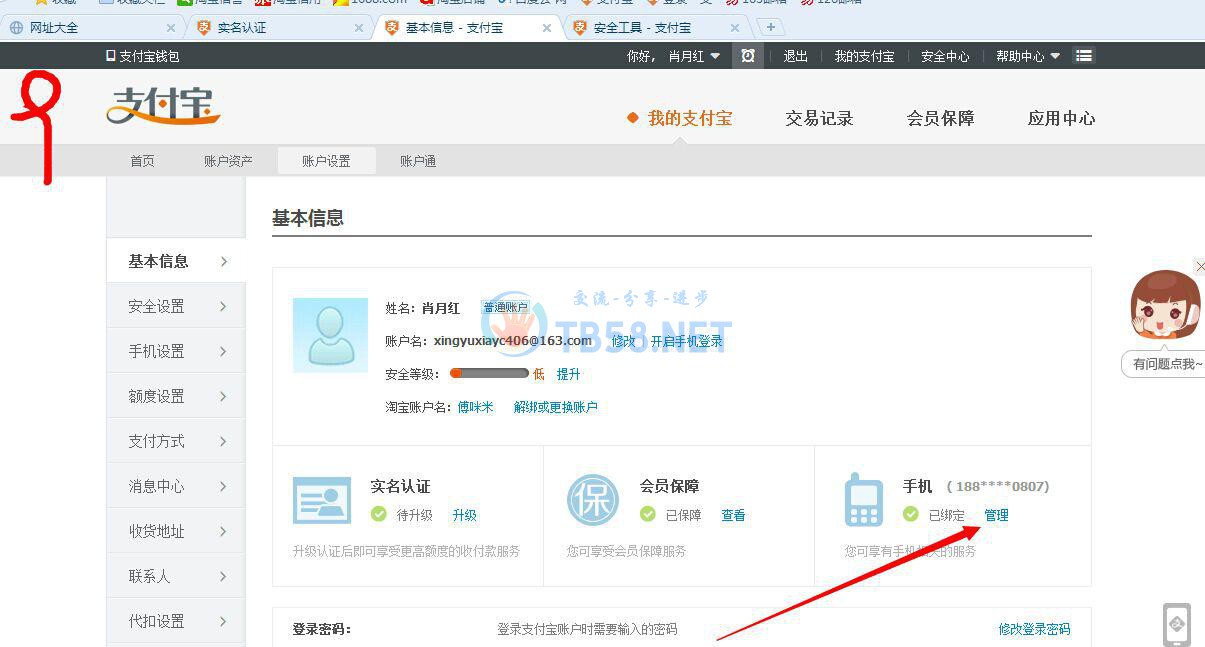Click the 退出 logout link
The height and width of the screenshot is (647, 1205).
coord(795,56)
